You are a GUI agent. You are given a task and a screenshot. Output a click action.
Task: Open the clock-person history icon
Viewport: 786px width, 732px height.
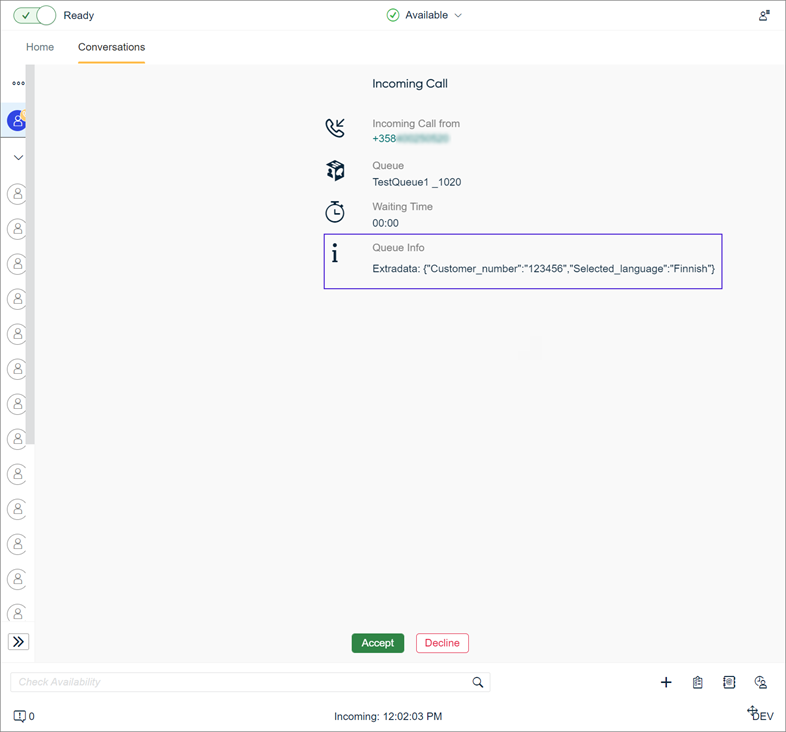click(x=761, y=682)
